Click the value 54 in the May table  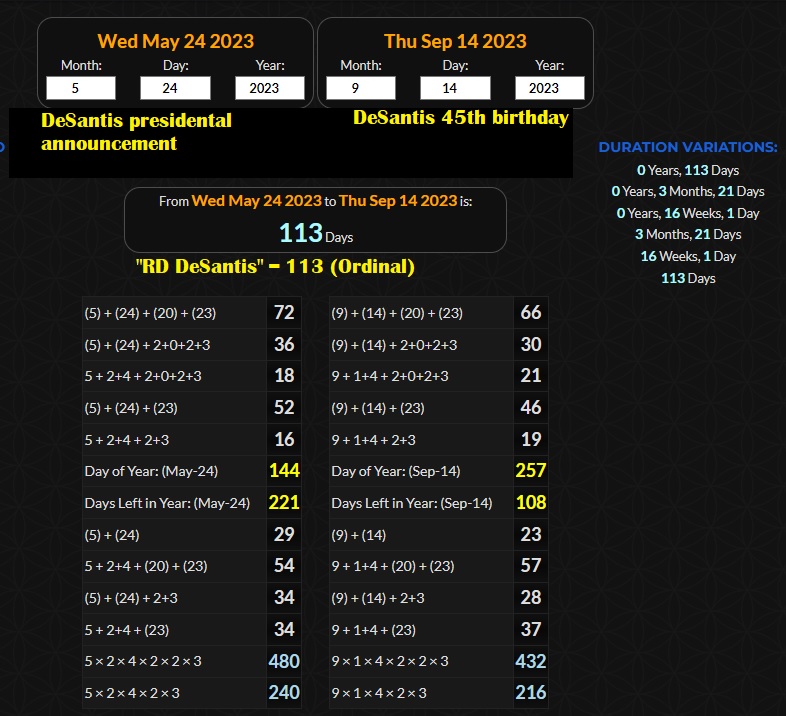click(284, 566)
